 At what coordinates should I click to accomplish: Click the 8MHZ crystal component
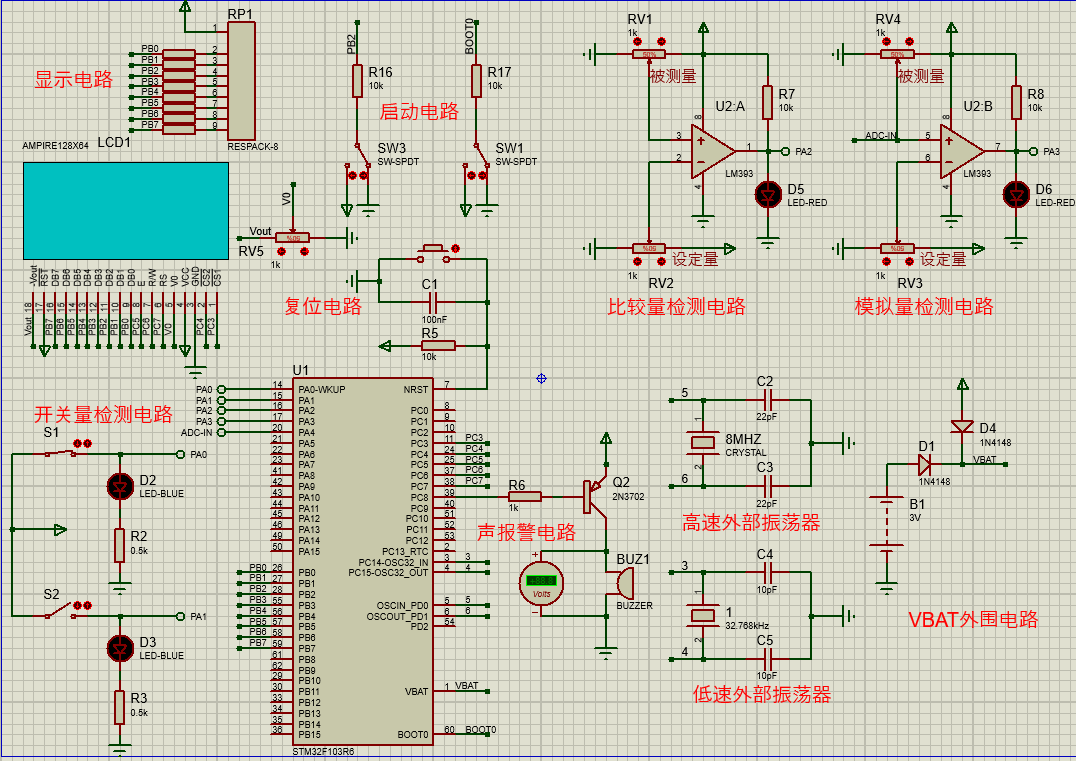[x=703, y=443]
